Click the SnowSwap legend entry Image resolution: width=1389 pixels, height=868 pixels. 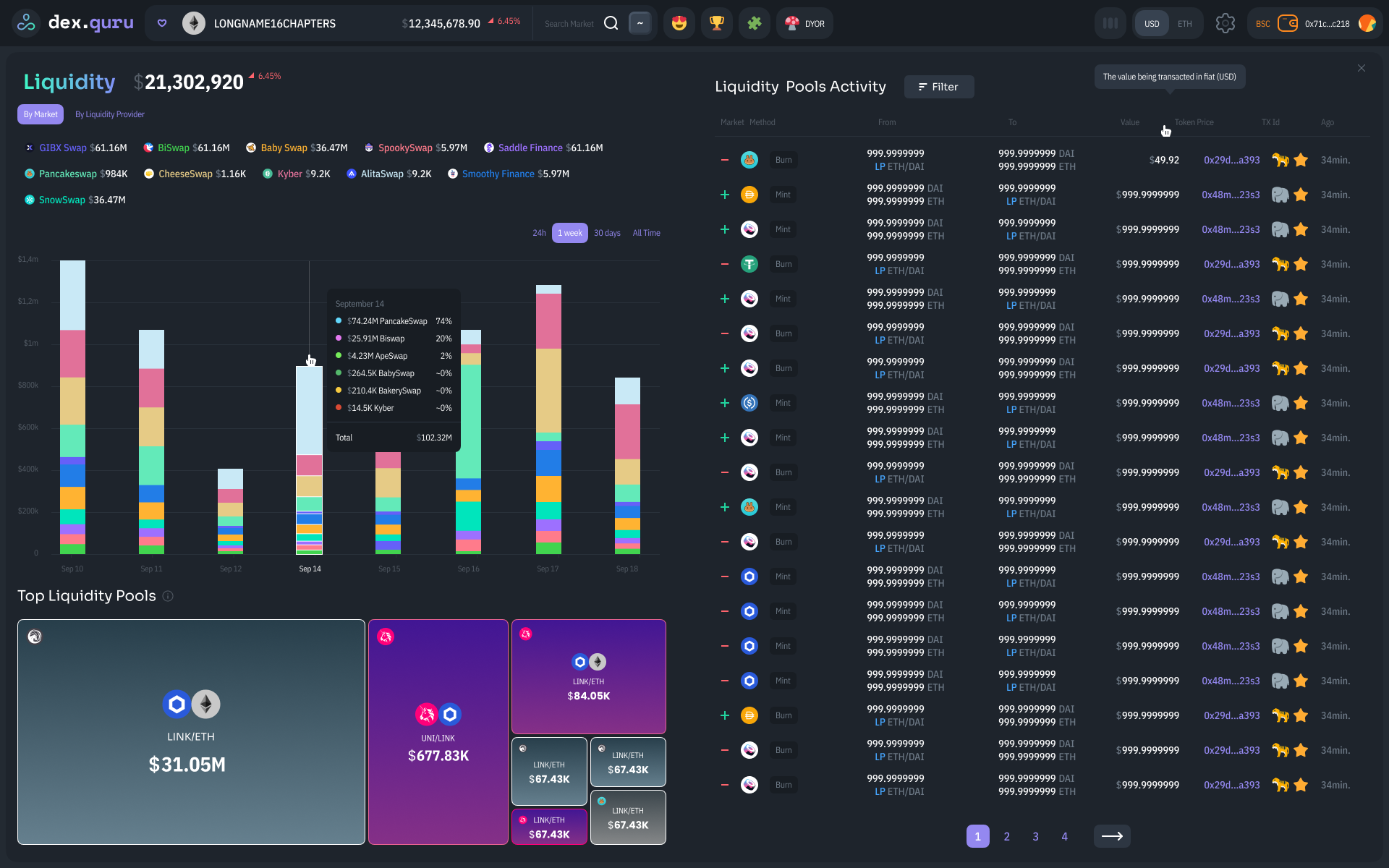75,200
